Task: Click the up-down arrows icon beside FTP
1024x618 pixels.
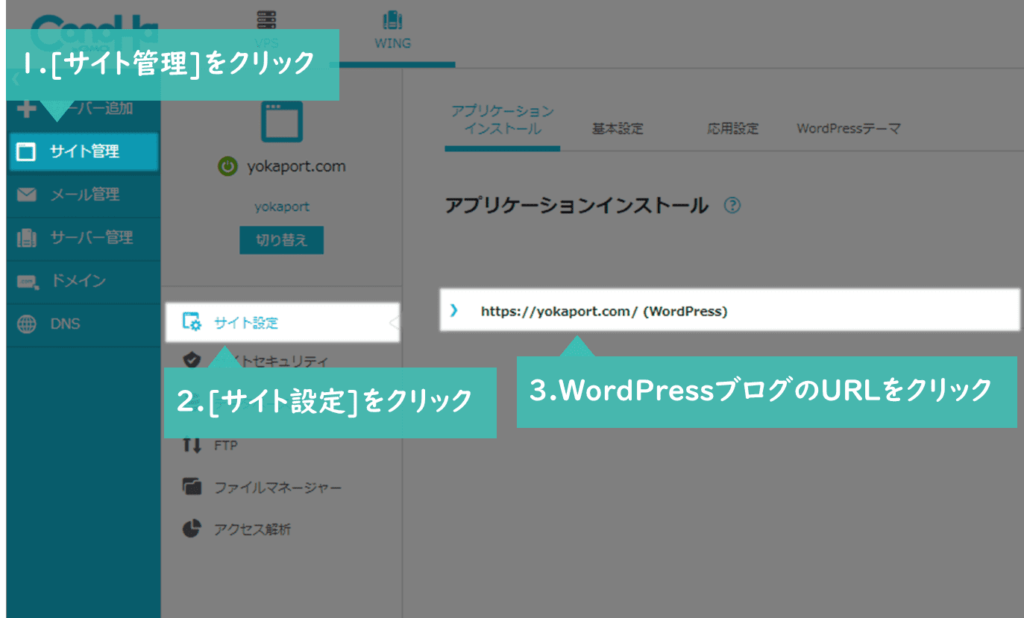Action: coord(192,446)
